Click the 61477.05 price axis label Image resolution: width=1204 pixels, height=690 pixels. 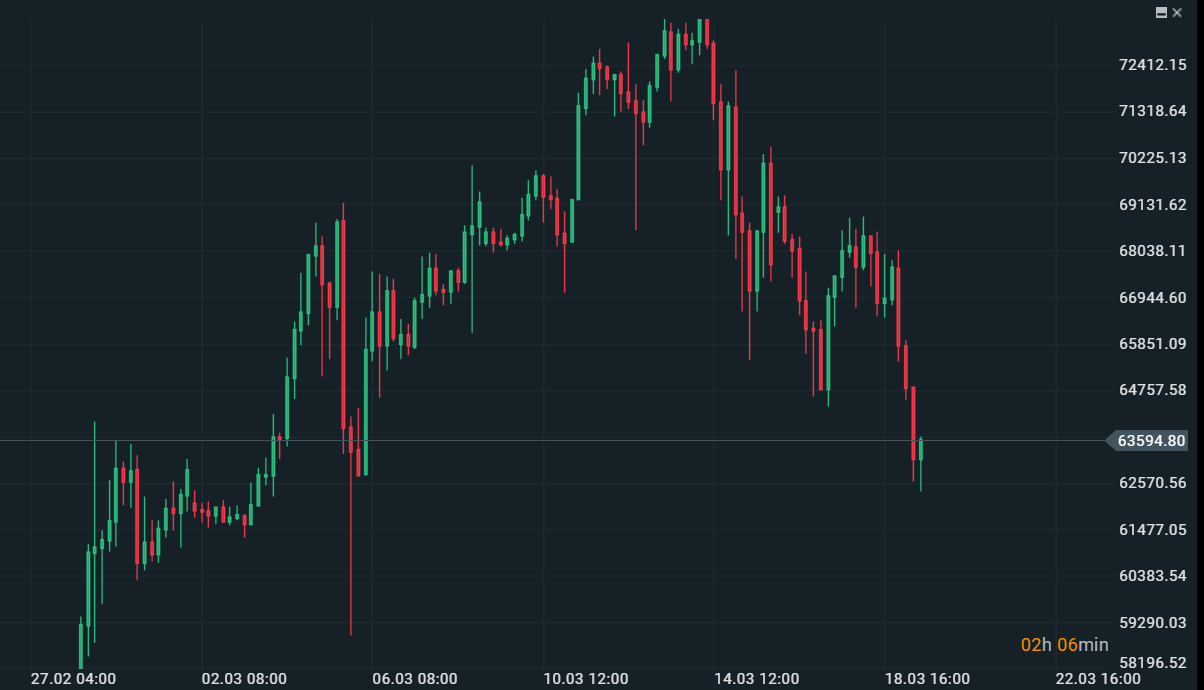coord(1152,530)
